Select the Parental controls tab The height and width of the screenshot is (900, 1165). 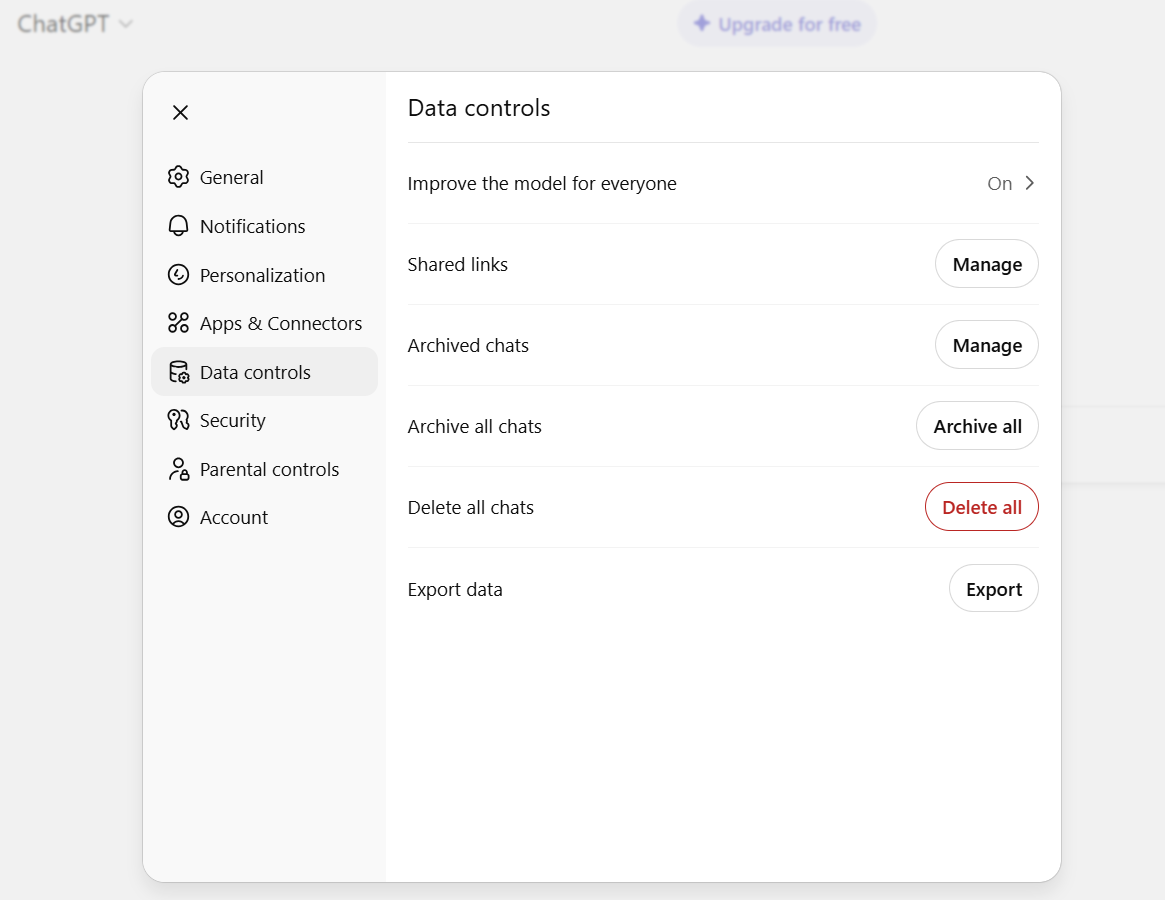click(x=265, y=469)
